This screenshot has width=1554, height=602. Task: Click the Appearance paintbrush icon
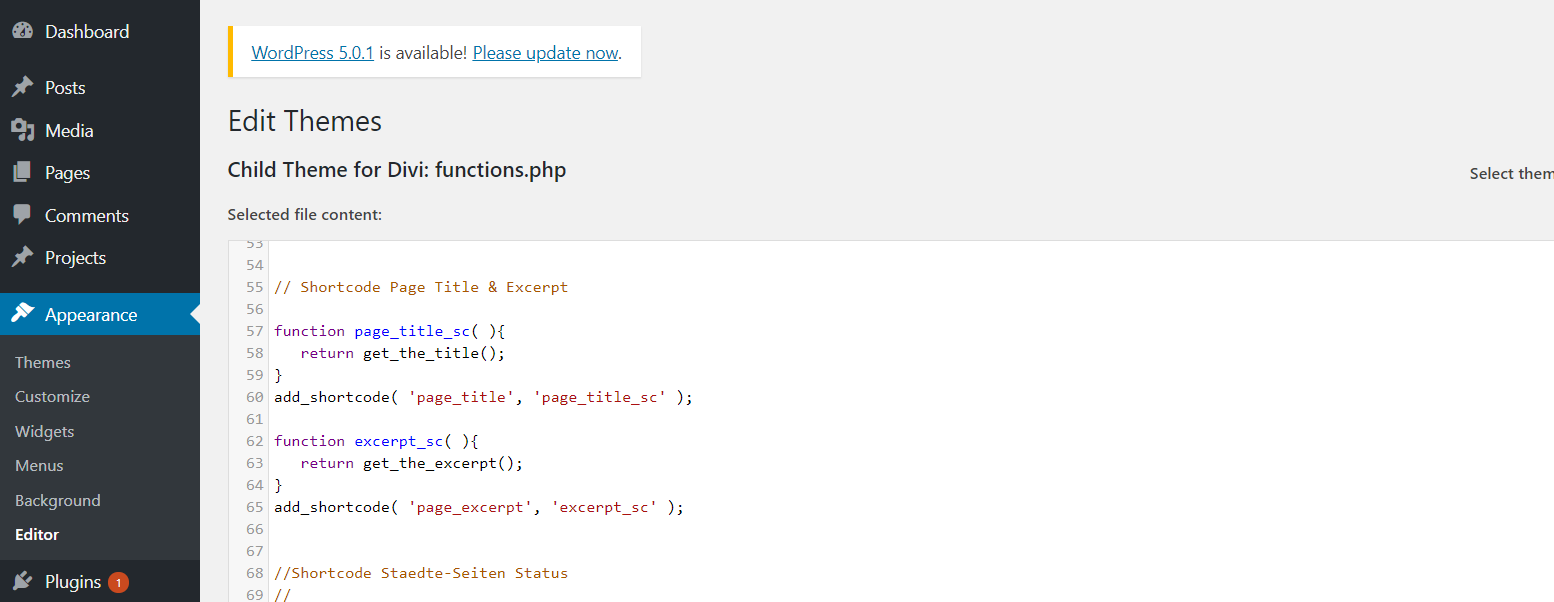pyautogui.click(x=22, y=314)
